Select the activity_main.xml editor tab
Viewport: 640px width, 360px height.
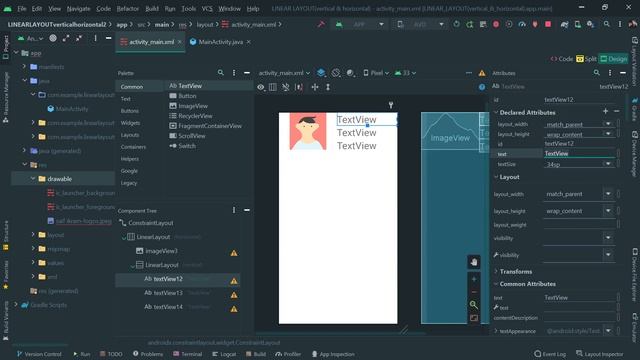pos(151,42)
